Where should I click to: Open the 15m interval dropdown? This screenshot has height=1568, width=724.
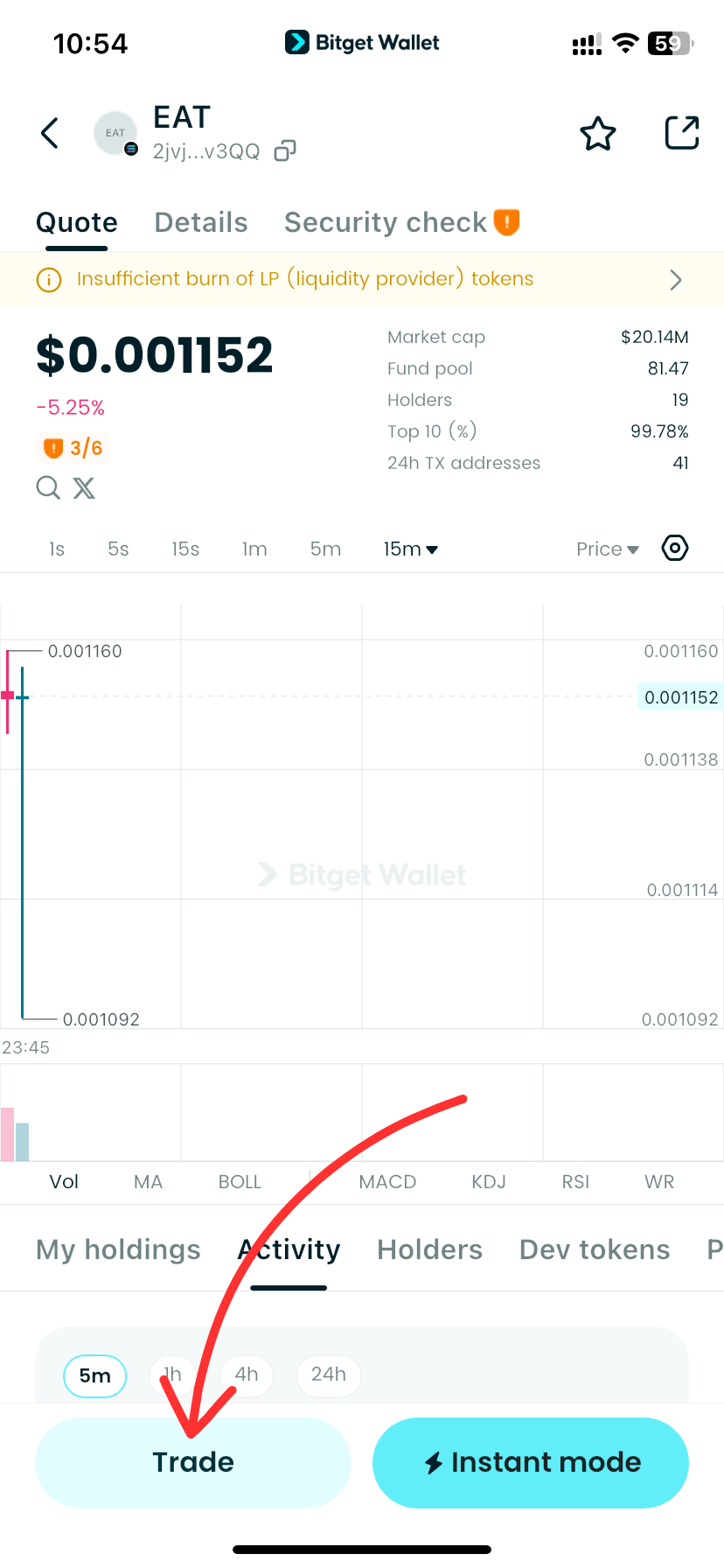(410, 549)
